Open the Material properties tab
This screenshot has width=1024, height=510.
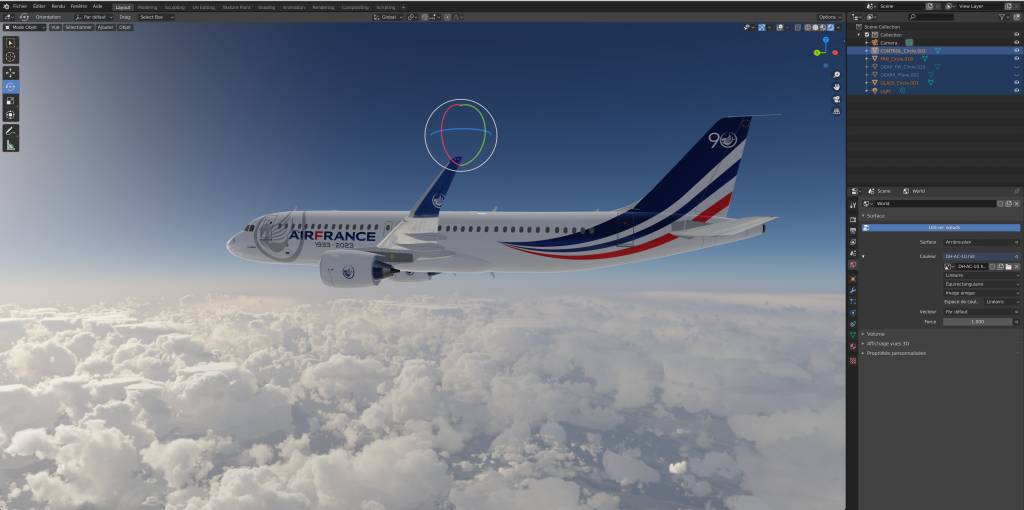click(853, 346)
